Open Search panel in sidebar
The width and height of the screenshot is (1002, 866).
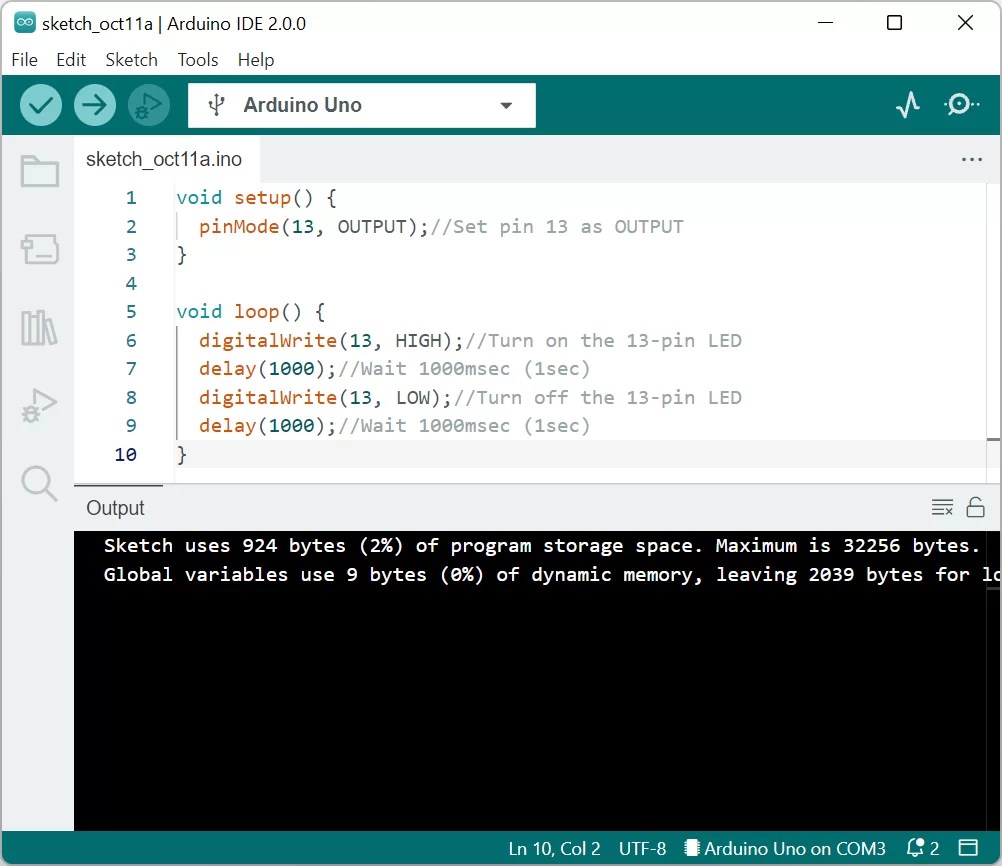[x=40, y=484]
